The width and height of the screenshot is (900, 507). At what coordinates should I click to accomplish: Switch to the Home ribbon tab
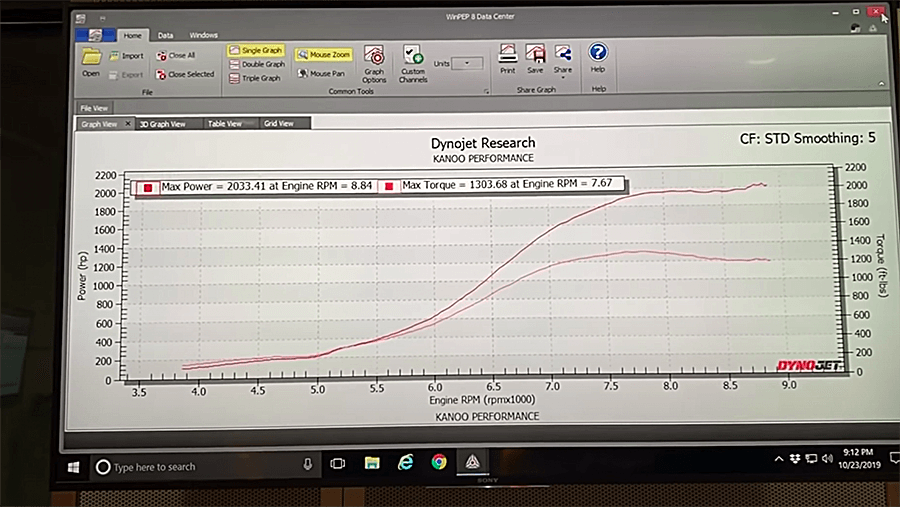click(133, 36)
